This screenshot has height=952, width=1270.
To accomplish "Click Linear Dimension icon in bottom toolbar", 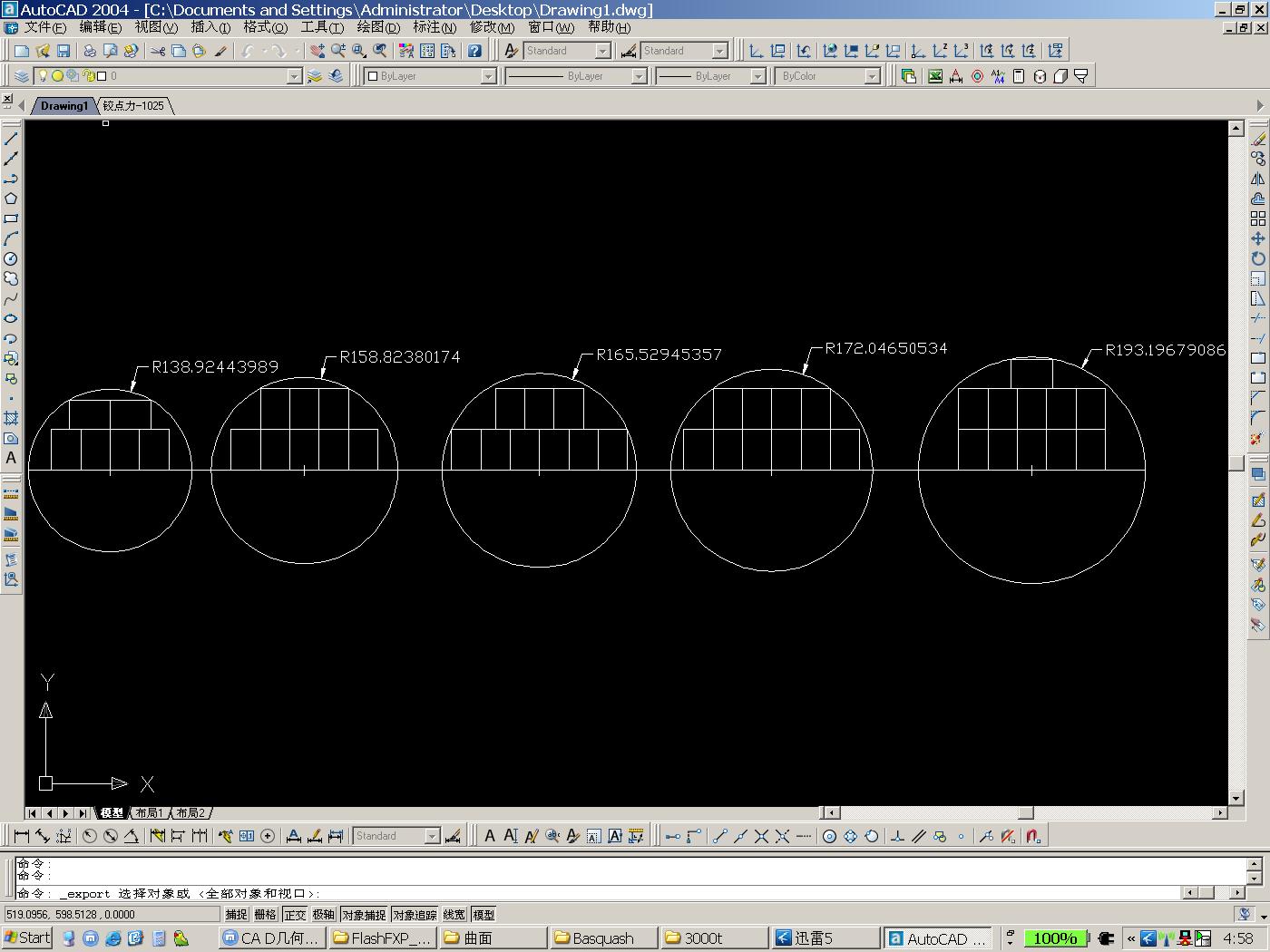I will (22, 836).
